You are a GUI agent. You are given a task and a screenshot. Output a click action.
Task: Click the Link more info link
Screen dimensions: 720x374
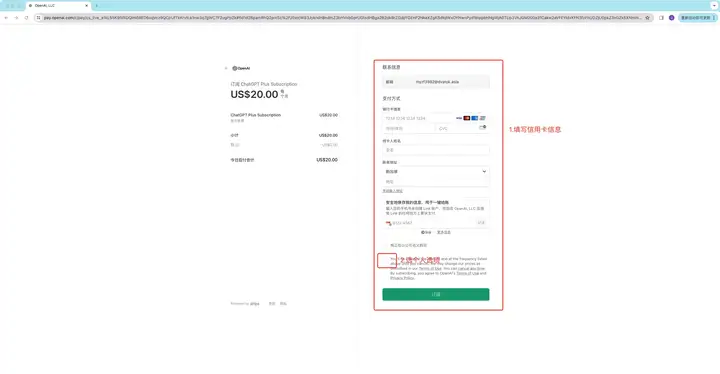point(444,232)
